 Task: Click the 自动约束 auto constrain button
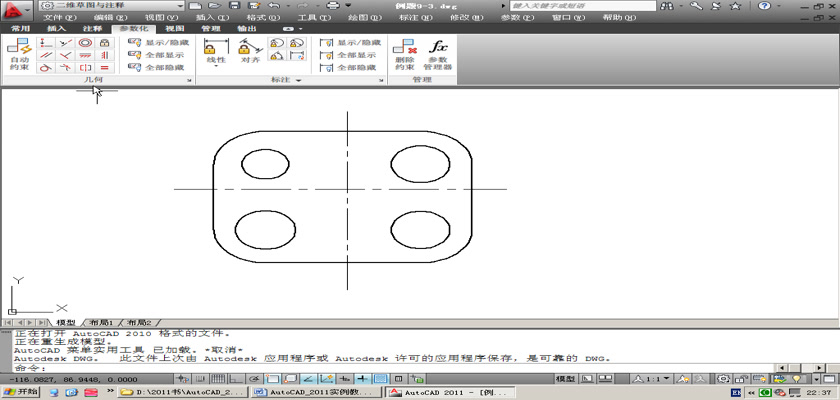19,55
